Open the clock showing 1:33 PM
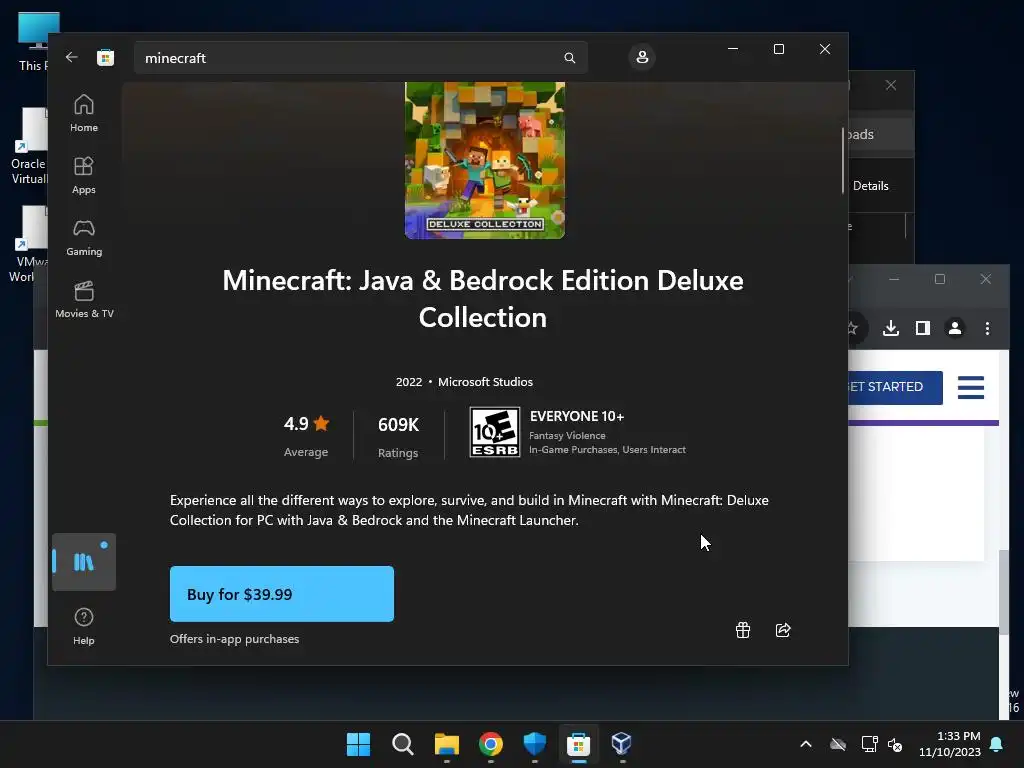Viewport: 1024px width, 768px height. pyautogui.click(x=950, y=744)
